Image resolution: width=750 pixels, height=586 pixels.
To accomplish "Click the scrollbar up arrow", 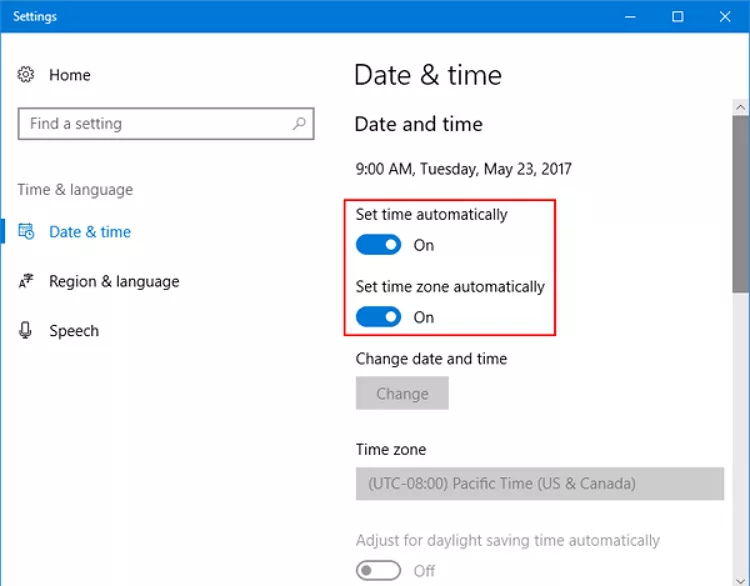I will (740, 106).
